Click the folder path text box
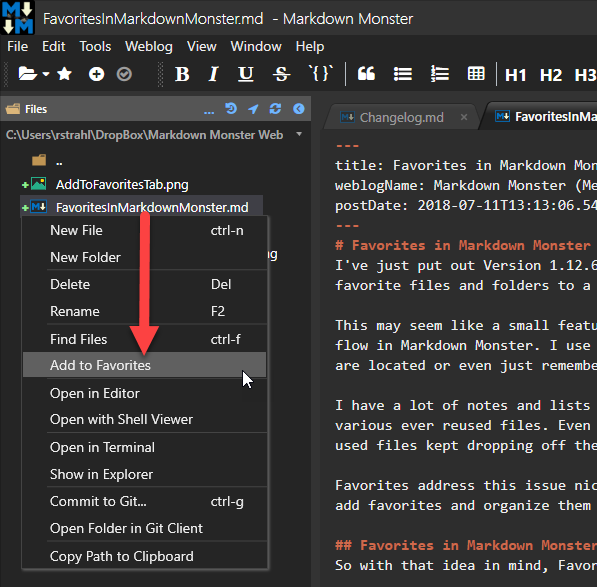The image size is (597, 587). (x=145, y=135)
